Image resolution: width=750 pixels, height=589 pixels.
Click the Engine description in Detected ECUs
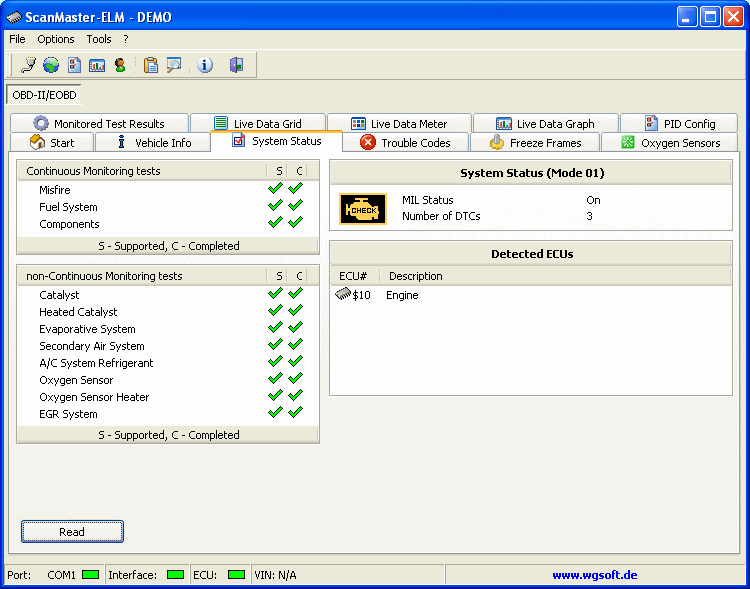click(402, 295)
